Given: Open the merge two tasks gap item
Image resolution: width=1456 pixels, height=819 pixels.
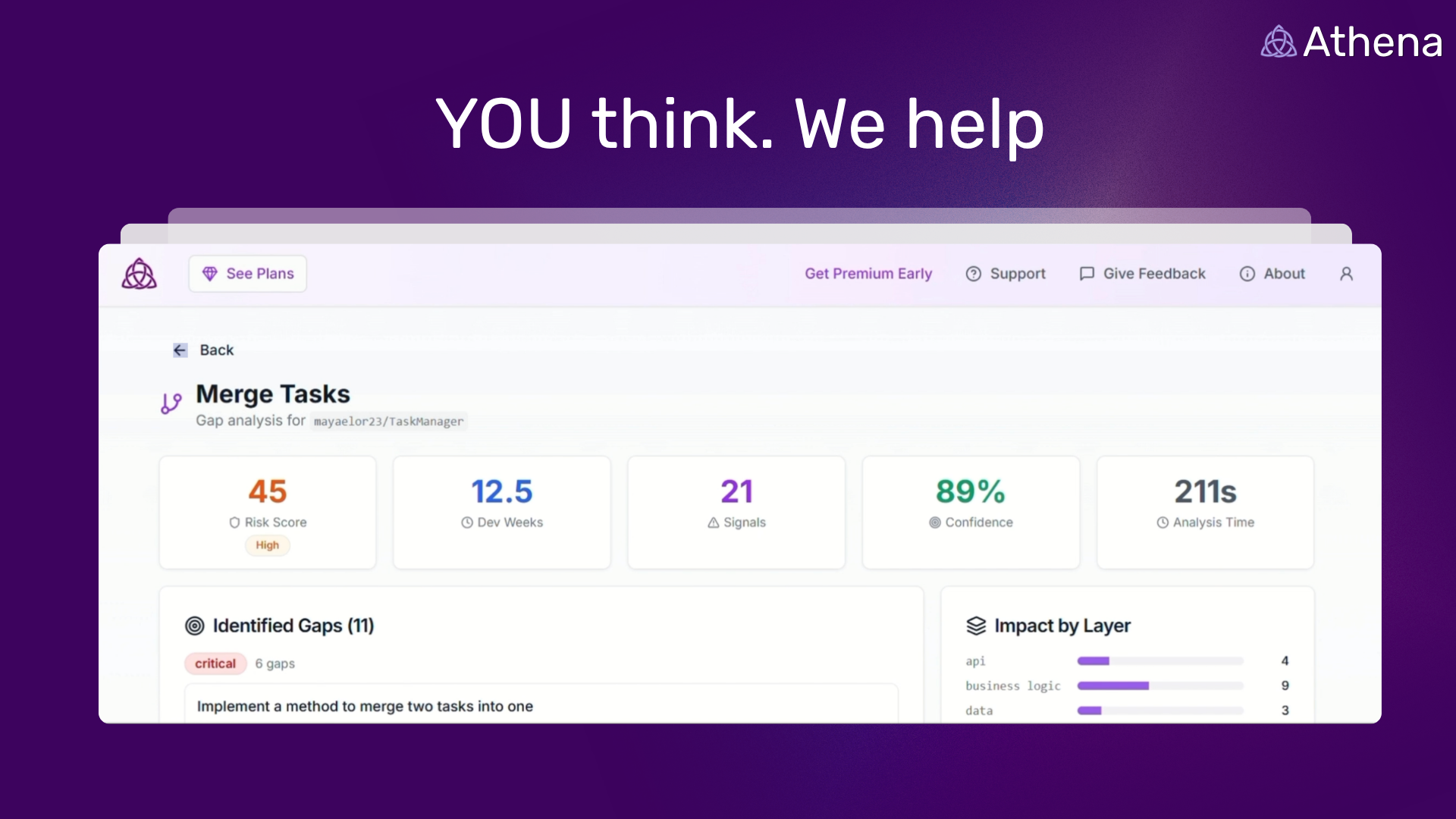Looking at the screenshot, I should (x=365, y=706).
